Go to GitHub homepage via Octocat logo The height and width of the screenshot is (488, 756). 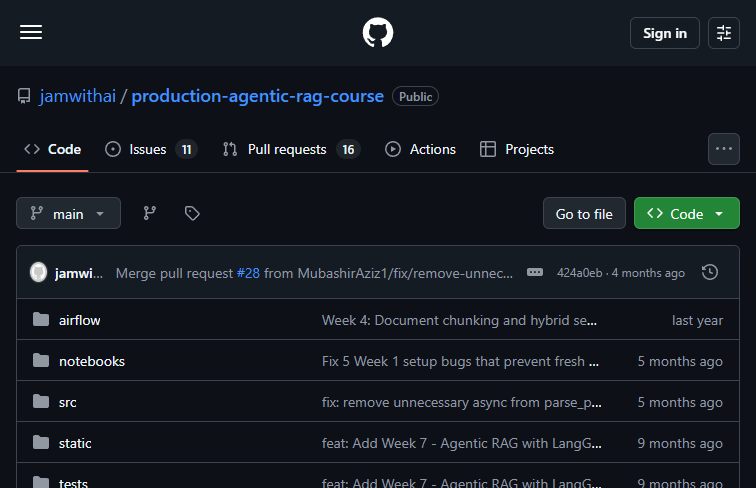pyautogui.click(x=378, y=33)
